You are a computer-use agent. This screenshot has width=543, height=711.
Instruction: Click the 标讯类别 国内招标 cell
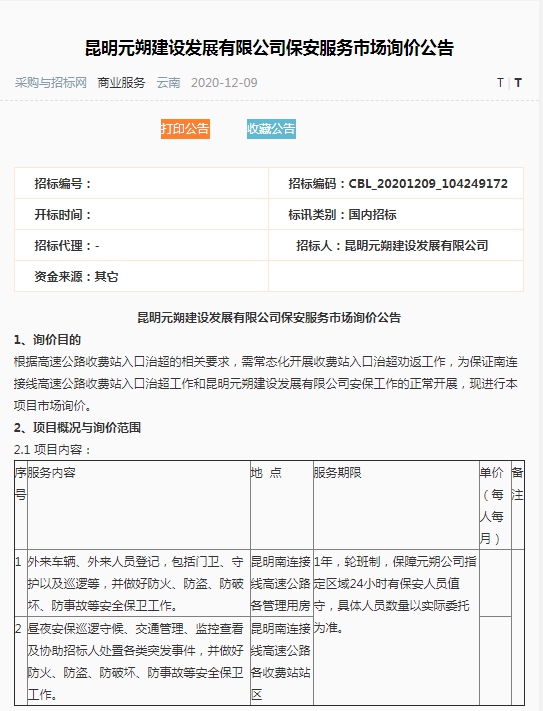[396, 214]
